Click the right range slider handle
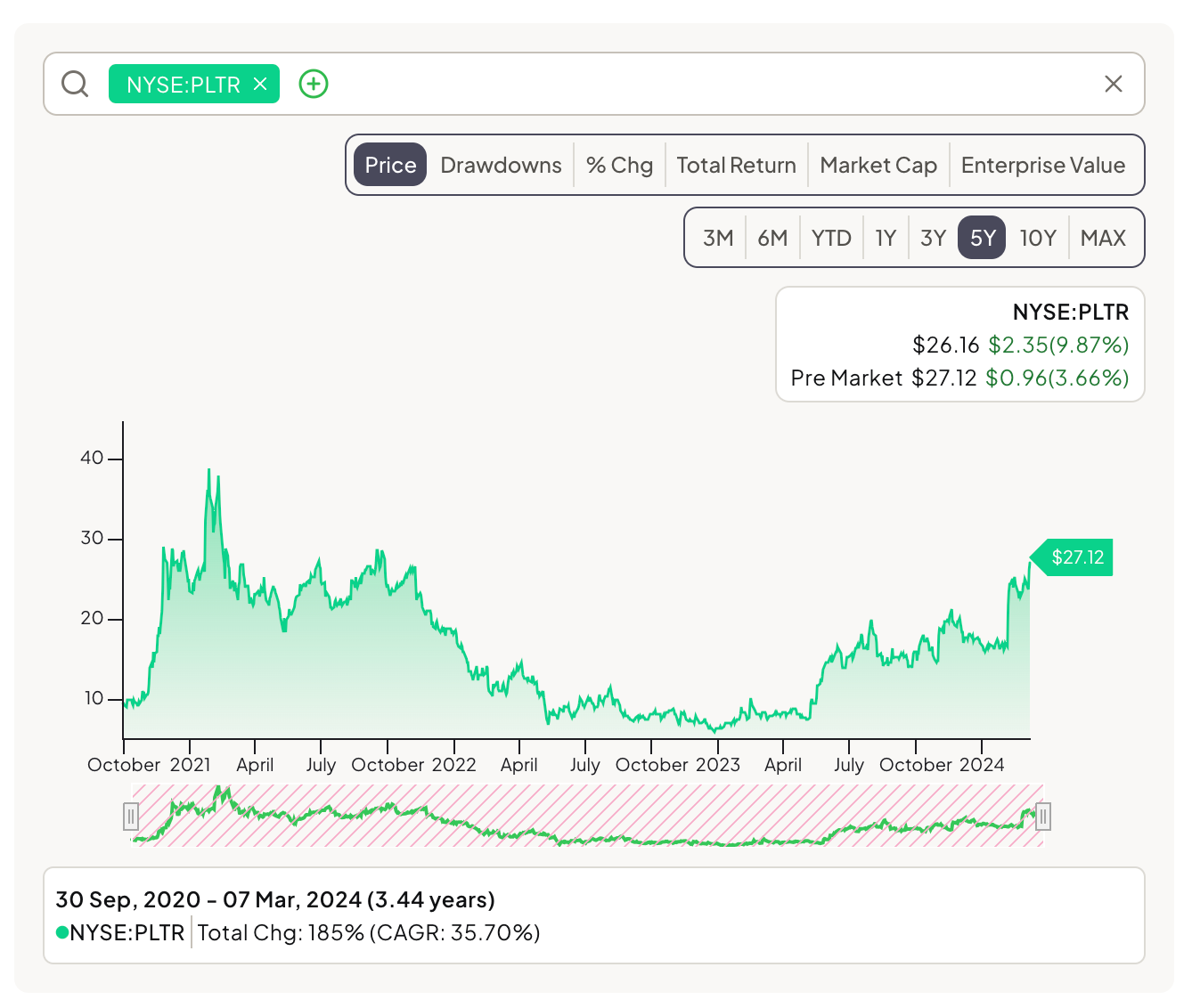The height and width of the screenshot is (1008, 1192). pyautogui.click(x=1043, y=816)
